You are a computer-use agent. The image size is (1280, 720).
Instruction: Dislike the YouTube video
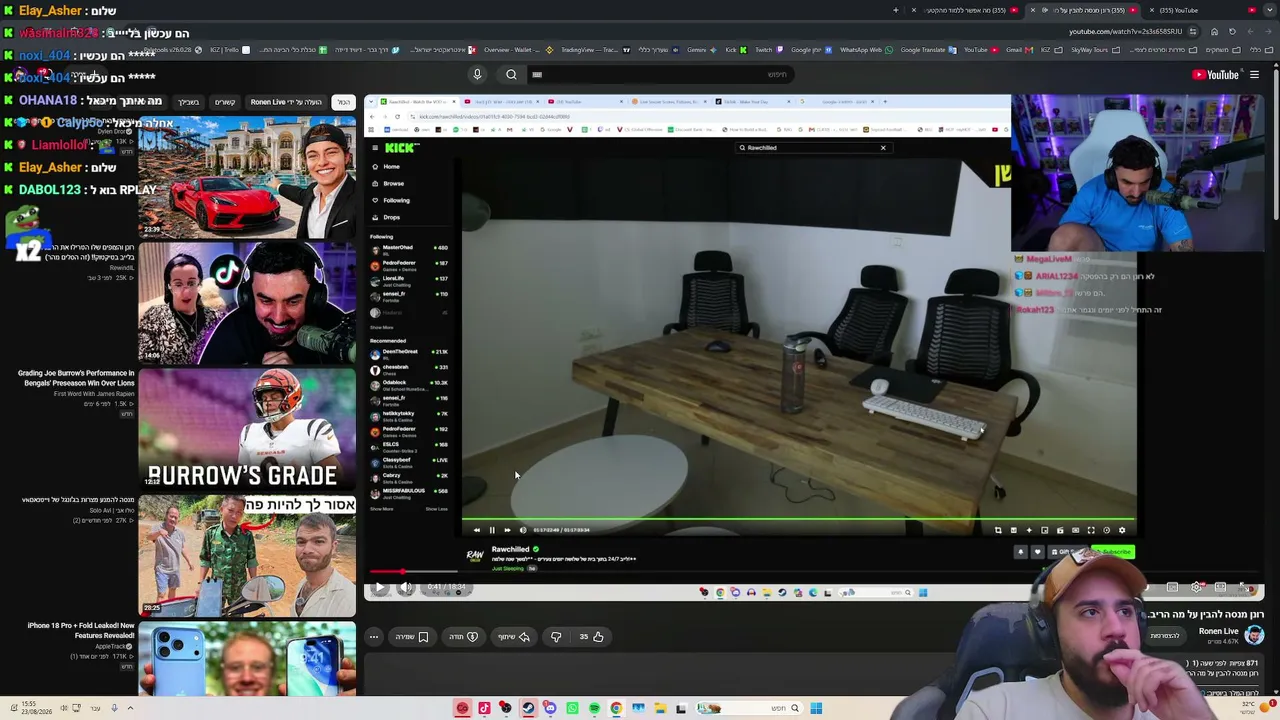(556, 637)
